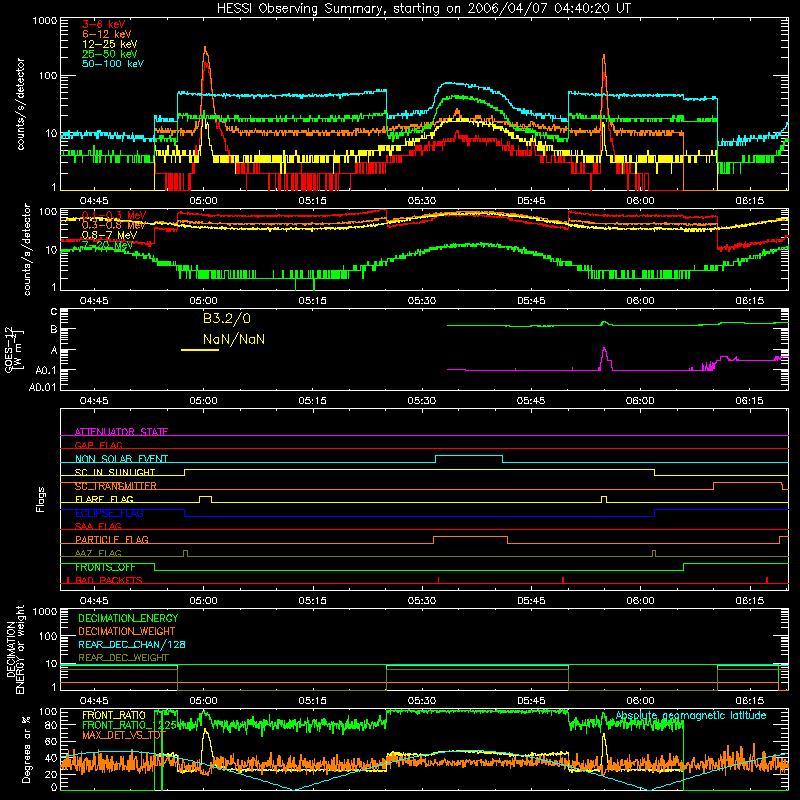Select the yellow 12-25 keV legend label
Screen dimensions: 800x800
(x=110, y=44)
